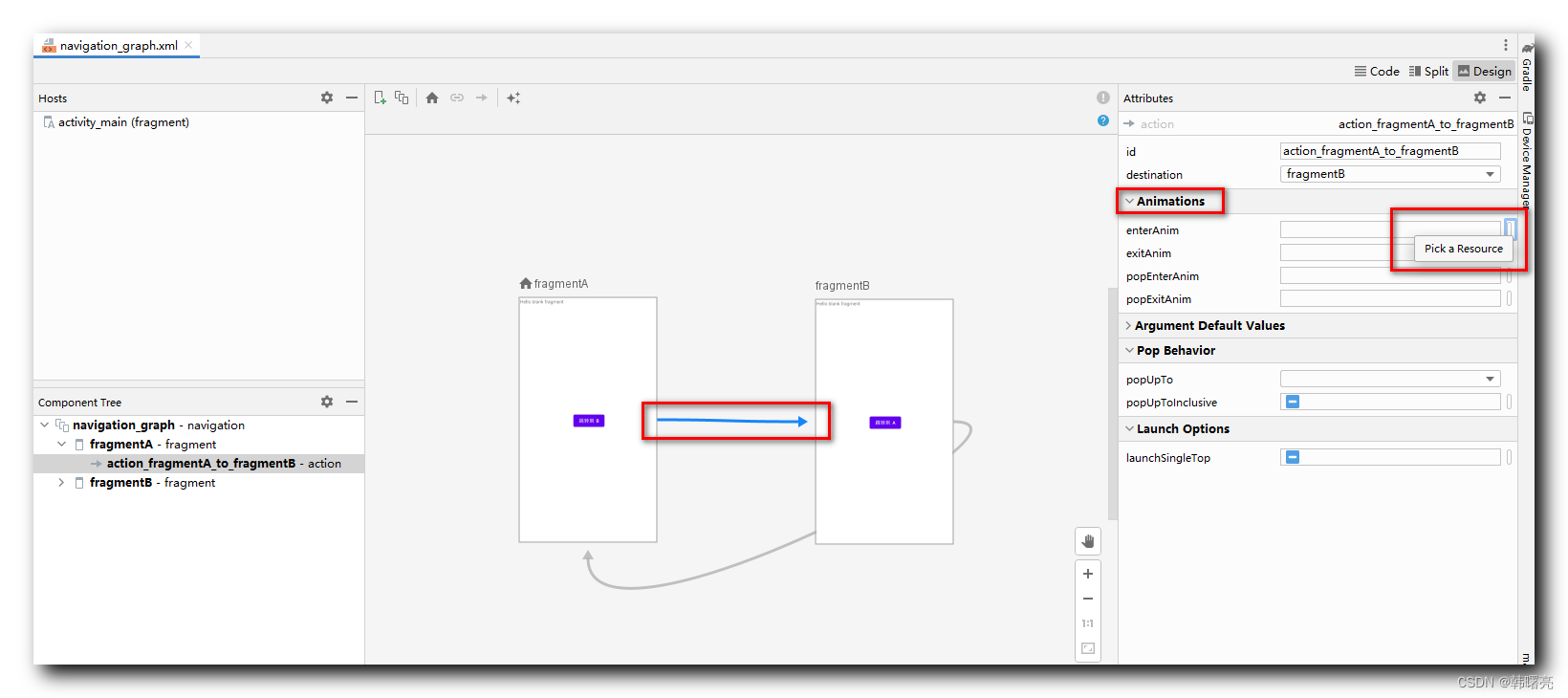Reset zoom to 1:1
Screen dimensions: 1568x698
point(1088,623)
